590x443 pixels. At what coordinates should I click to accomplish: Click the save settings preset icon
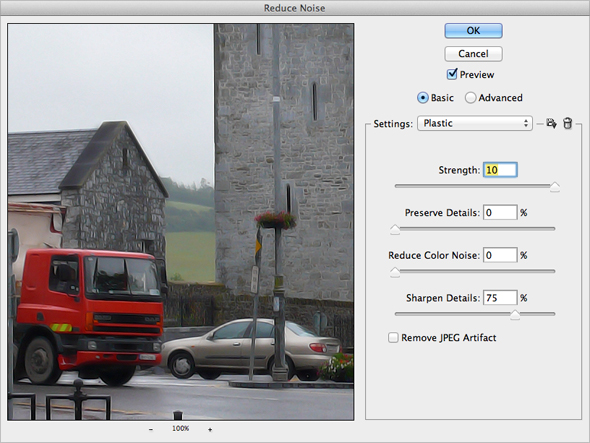(x=551, y=123)
